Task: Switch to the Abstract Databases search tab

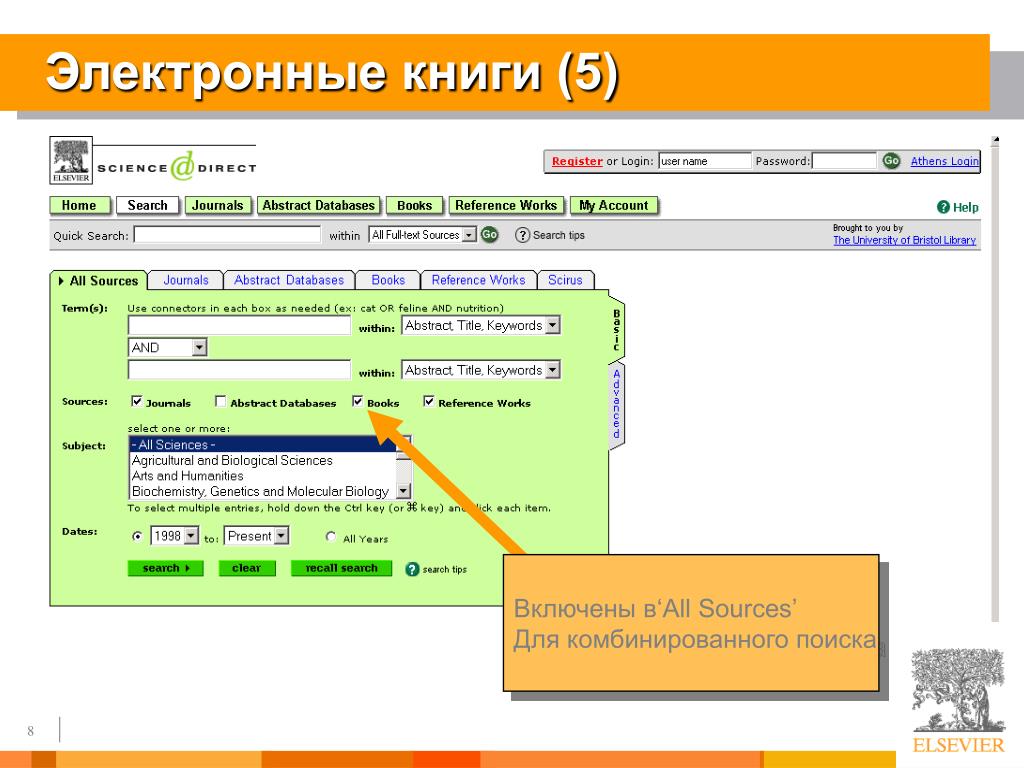Action: click(289, 280)
